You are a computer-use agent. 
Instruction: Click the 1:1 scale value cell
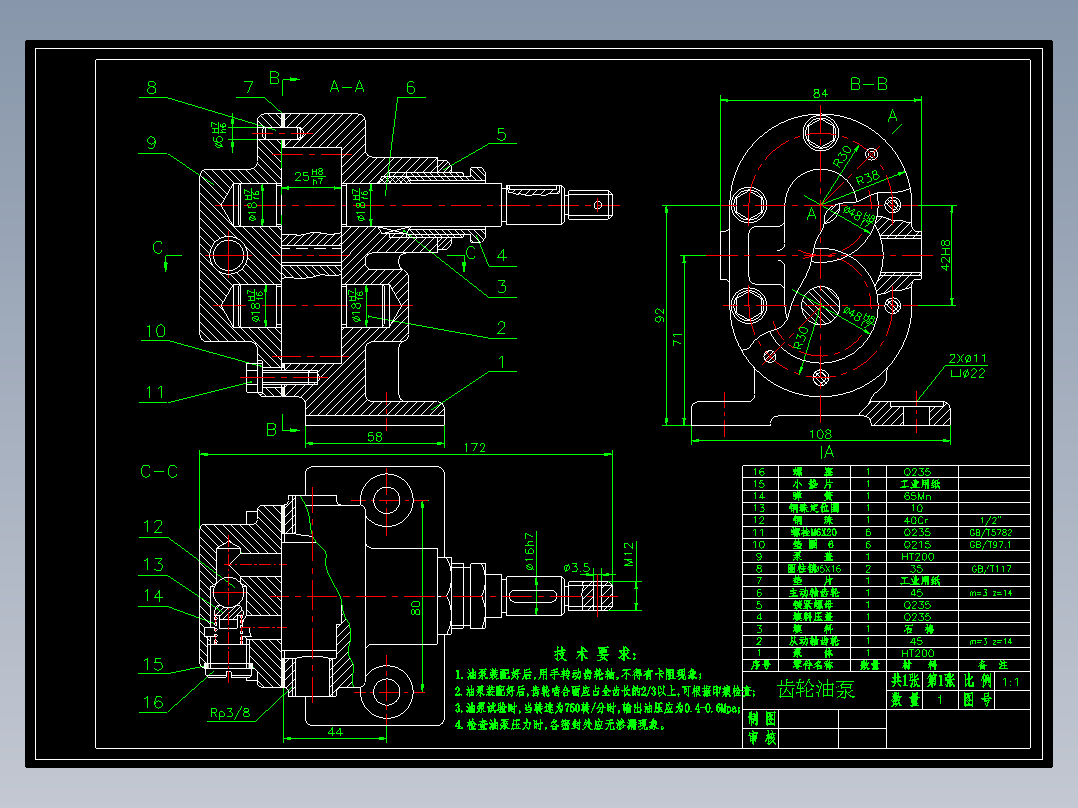1011,682
